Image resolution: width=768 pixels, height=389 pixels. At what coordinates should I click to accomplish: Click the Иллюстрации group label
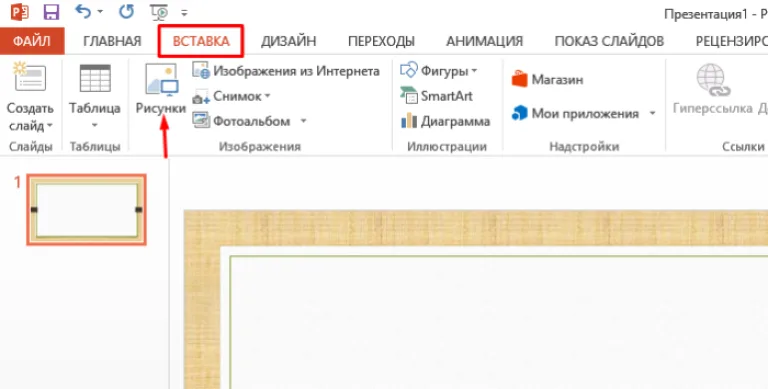pyautogui.click(x=447, y=146)
